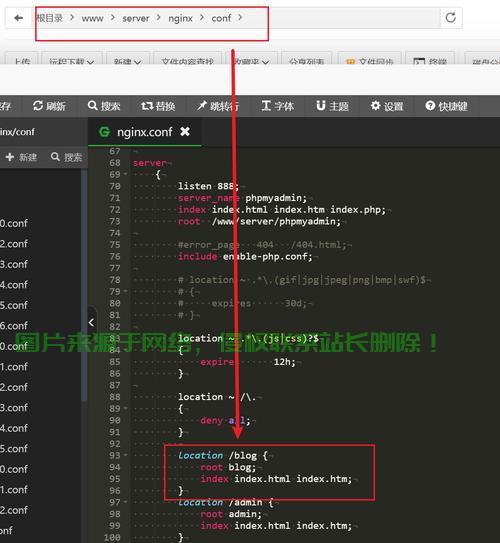Open 设置 settings gear in editor
The image size is (500, 543).
387,106
